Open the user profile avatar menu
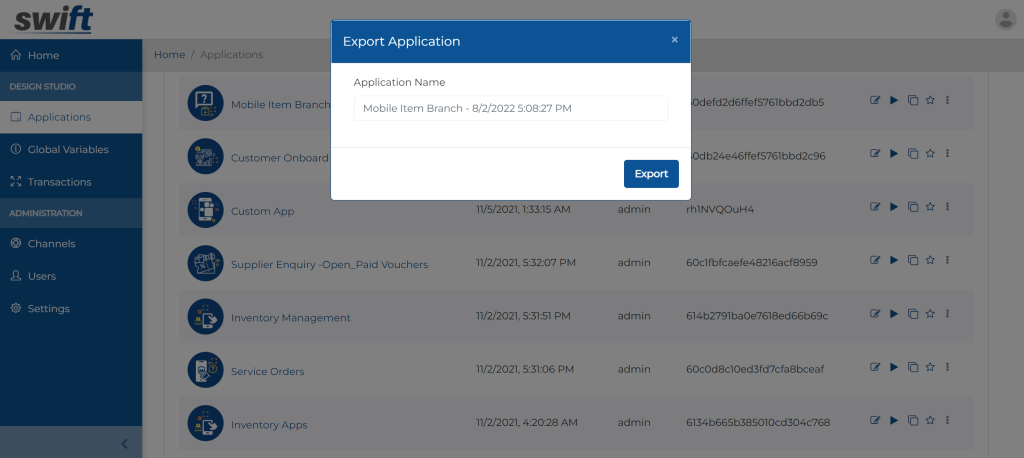 pos(1005,19)
